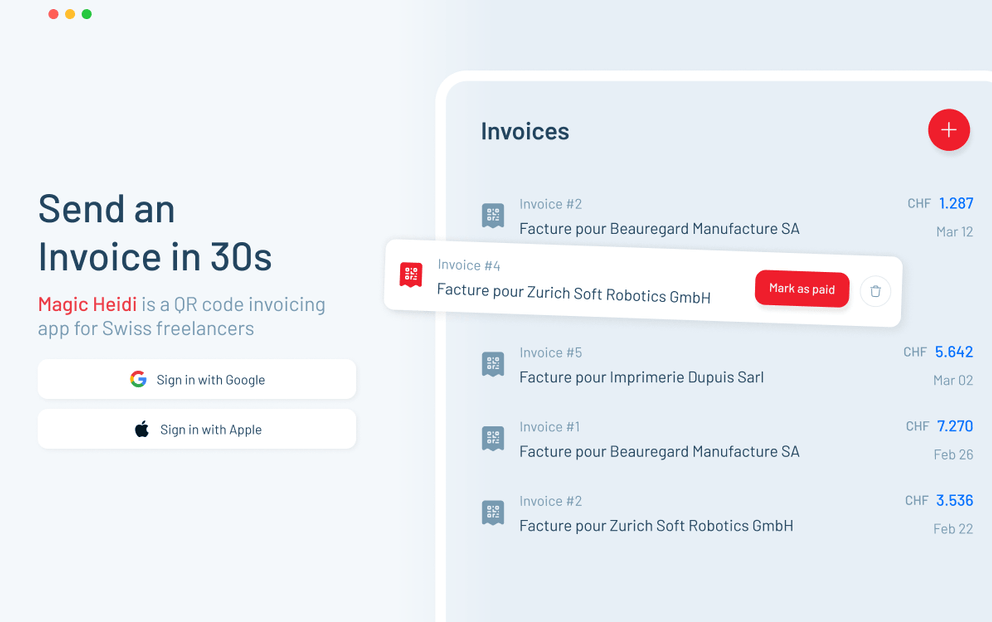Click the red QR icon of Invoice #4
The height and width of the screenshot is (622, 992).
(x=411, y=274)
